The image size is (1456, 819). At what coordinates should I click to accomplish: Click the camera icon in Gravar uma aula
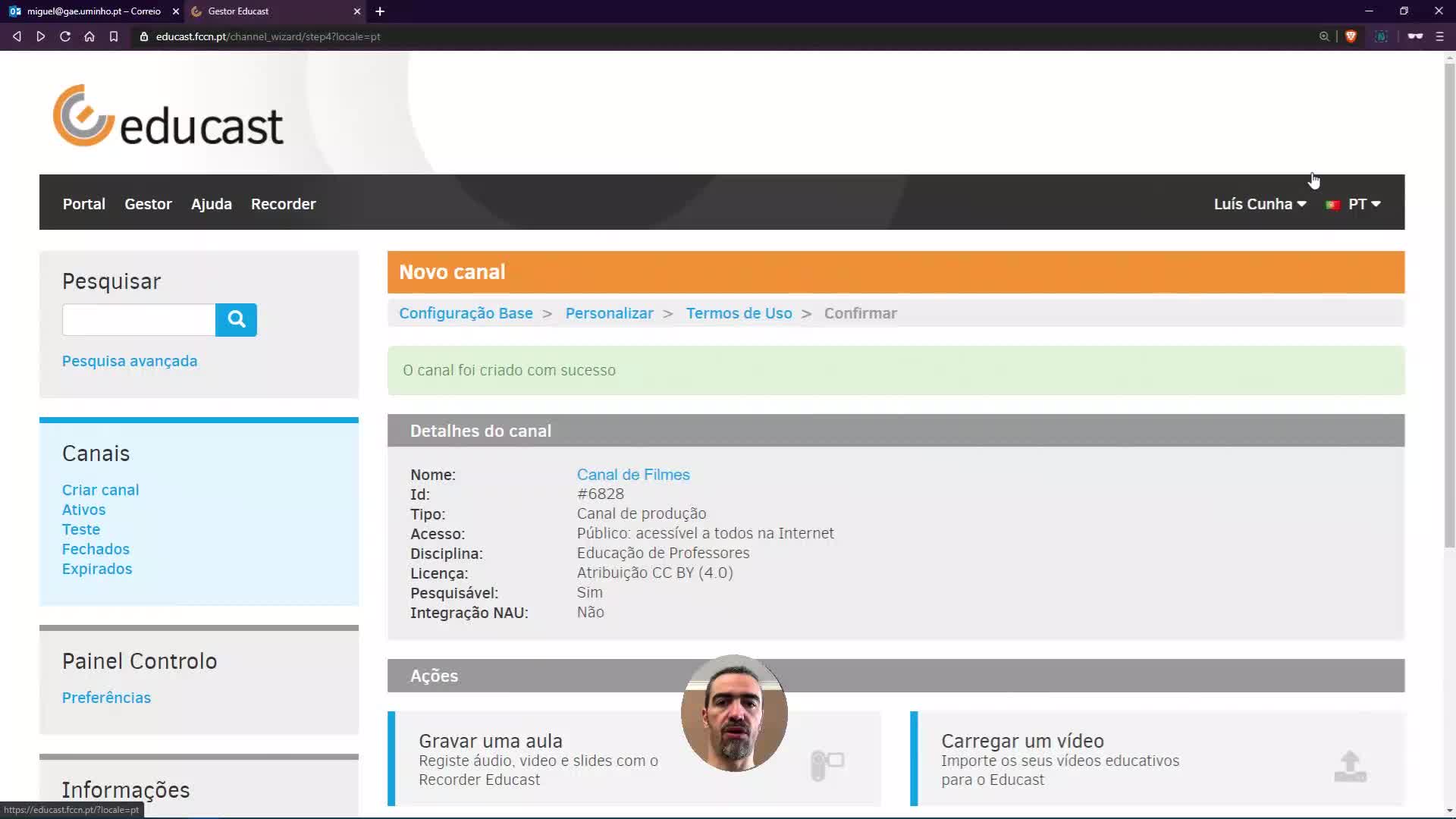[x=827, y=764]
